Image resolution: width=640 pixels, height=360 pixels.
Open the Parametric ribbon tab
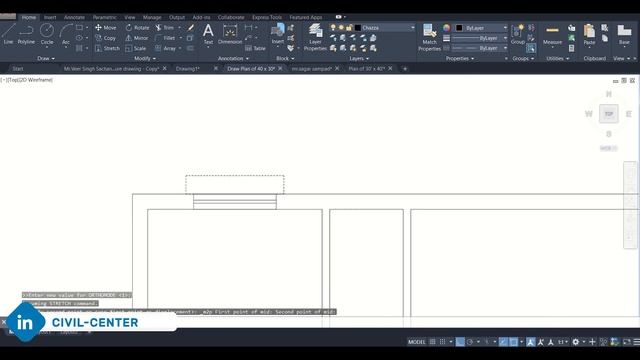tap(104, 17)
